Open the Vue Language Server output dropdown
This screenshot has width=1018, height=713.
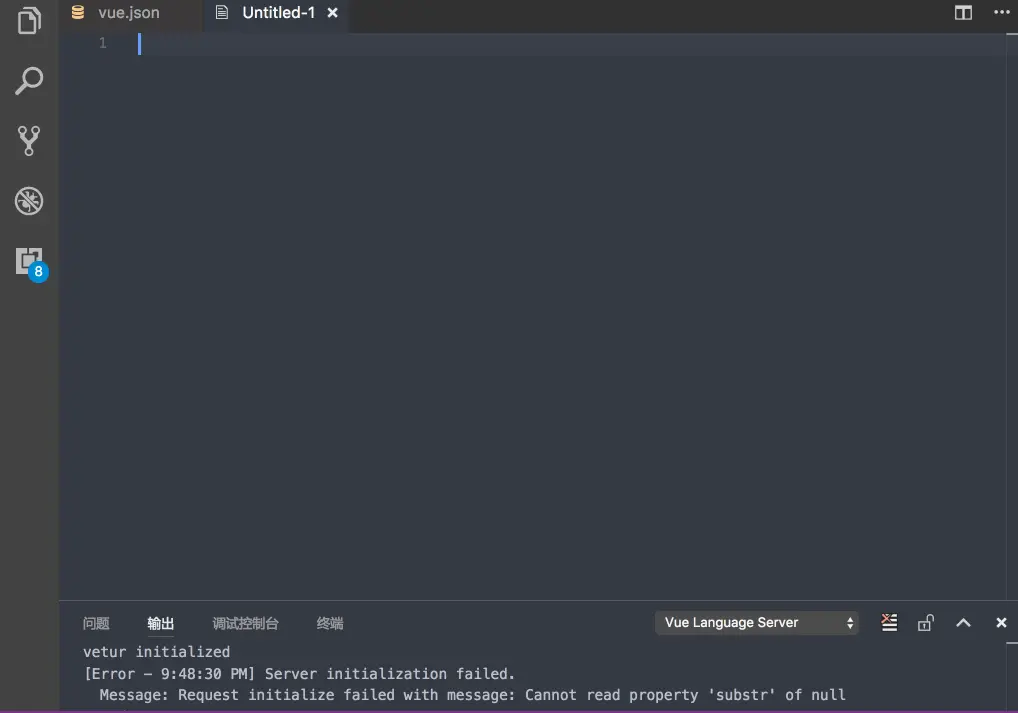756,623
